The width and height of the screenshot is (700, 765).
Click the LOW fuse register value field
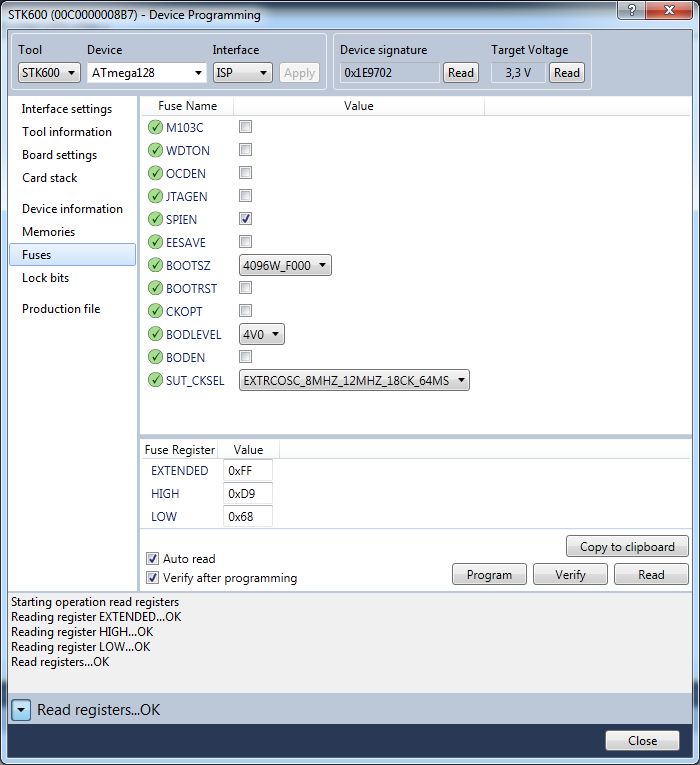tap(248, 516)
